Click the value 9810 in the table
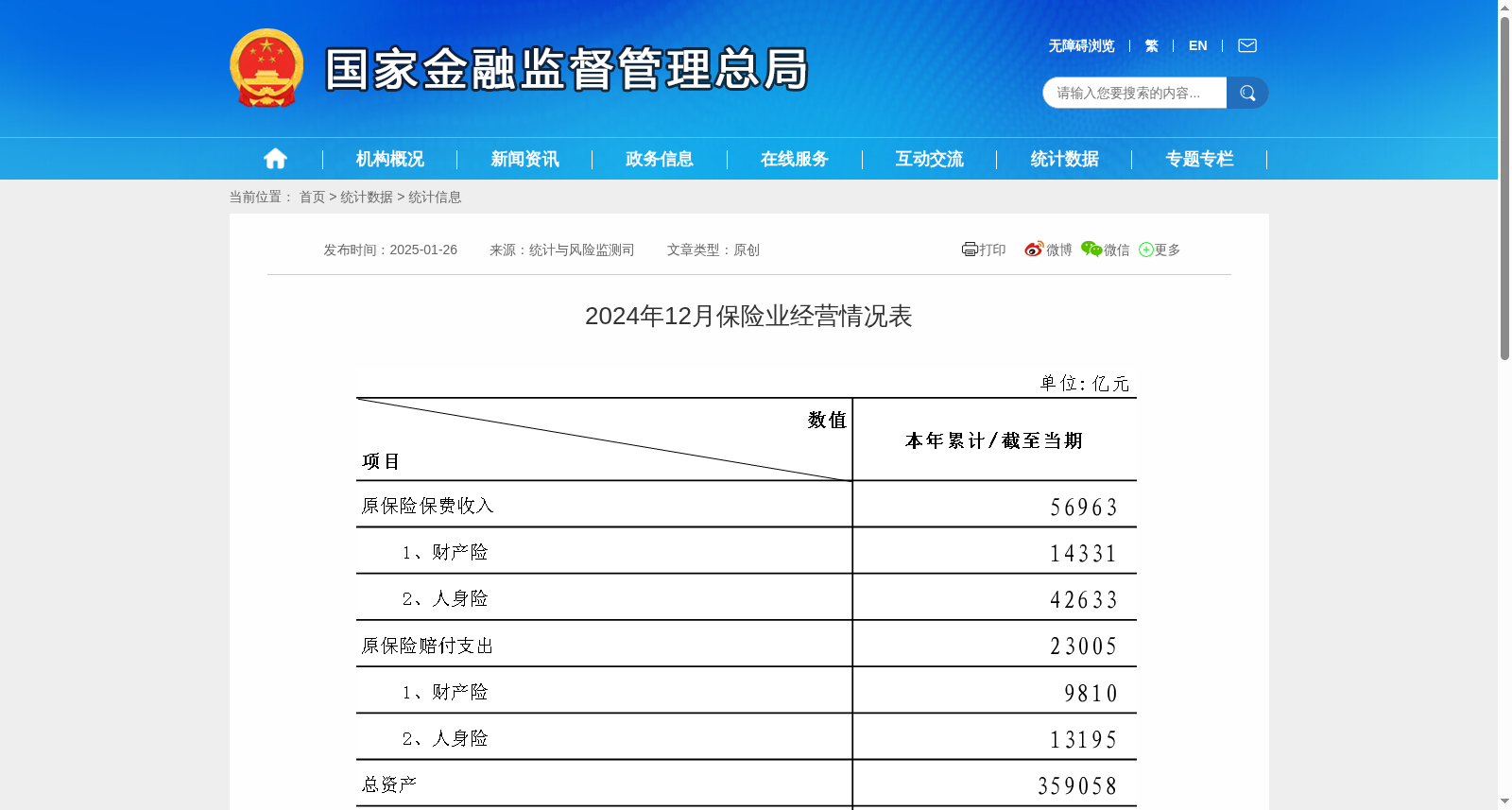 (x=1091, y=694)
